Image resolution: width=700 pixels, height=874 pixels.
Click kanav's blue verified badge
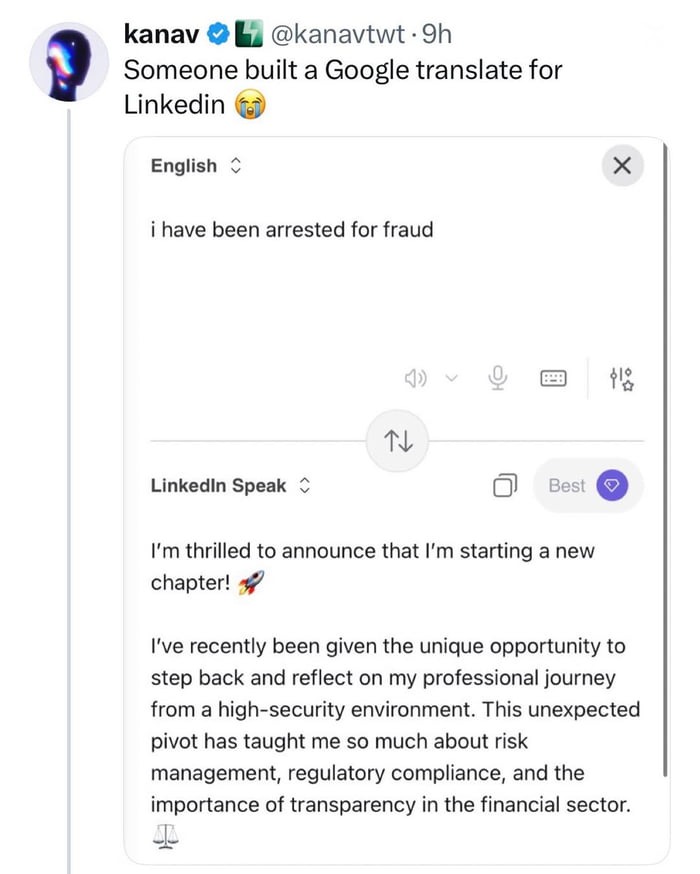[x=216, y=32]
